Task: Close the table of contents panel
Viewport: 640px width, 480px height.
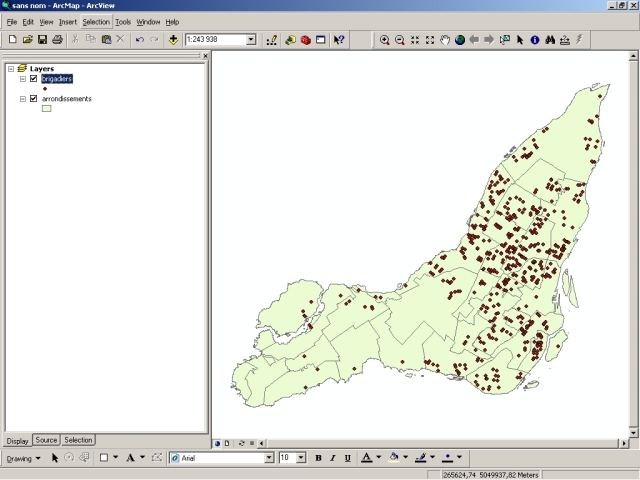Action: (x=205, y=56)
